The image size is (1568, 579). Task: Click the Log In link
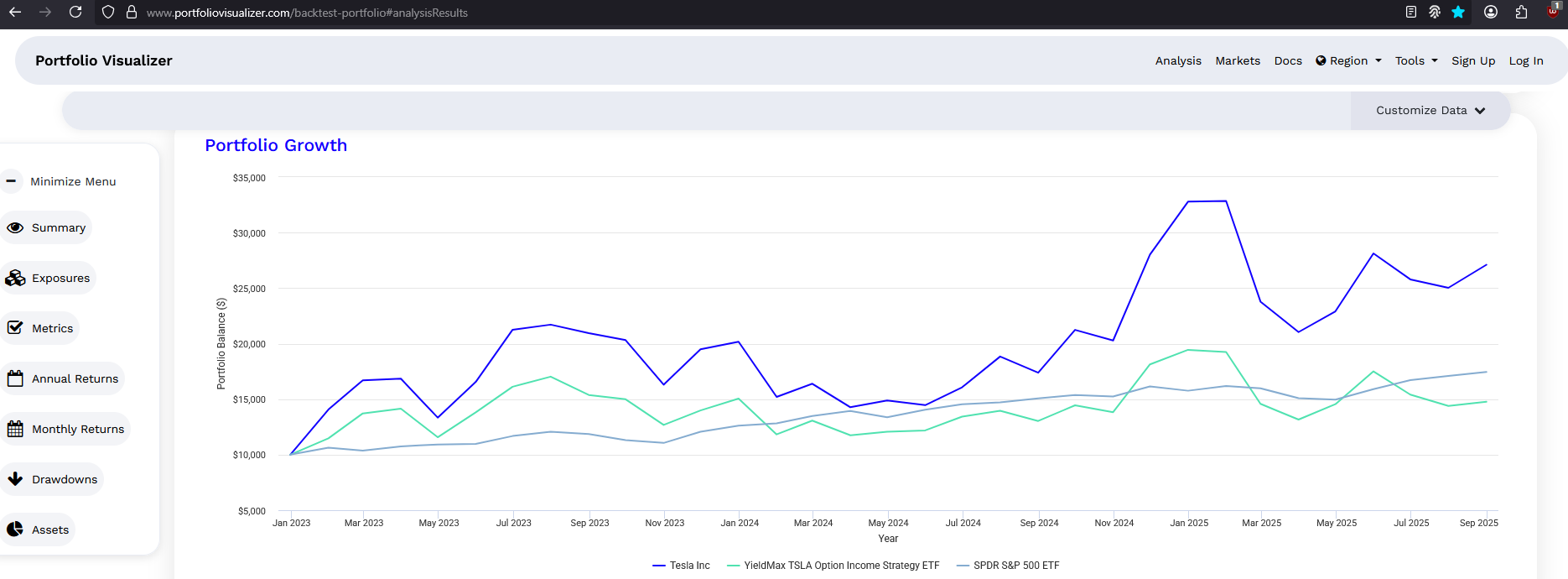1526,60
